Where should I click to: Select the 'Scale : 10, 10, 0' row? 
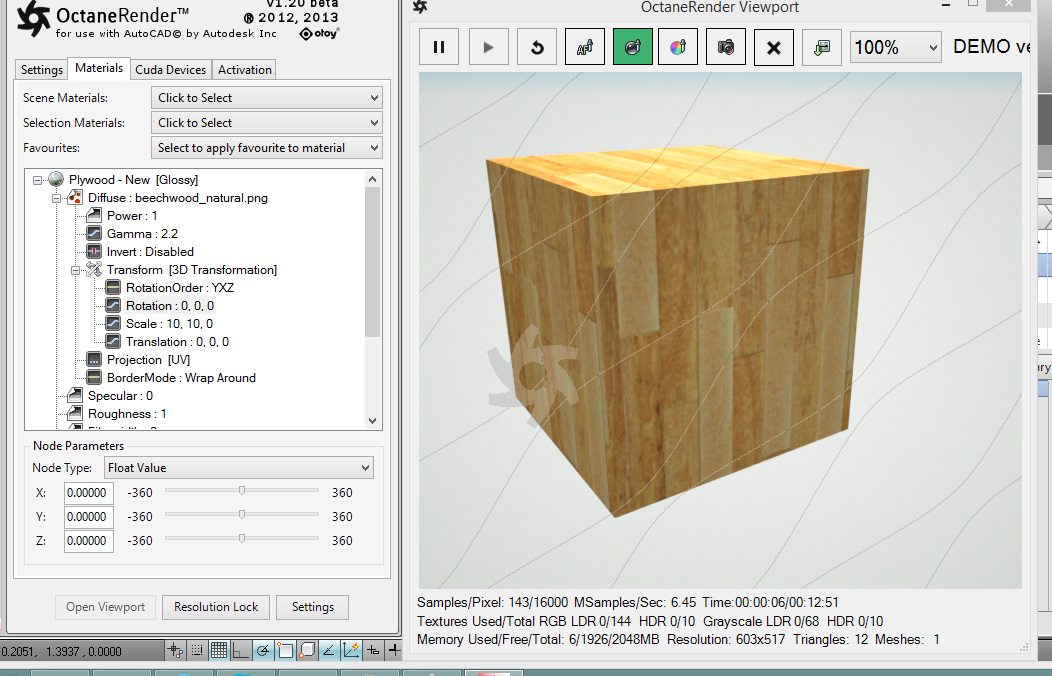coord(169,324)
